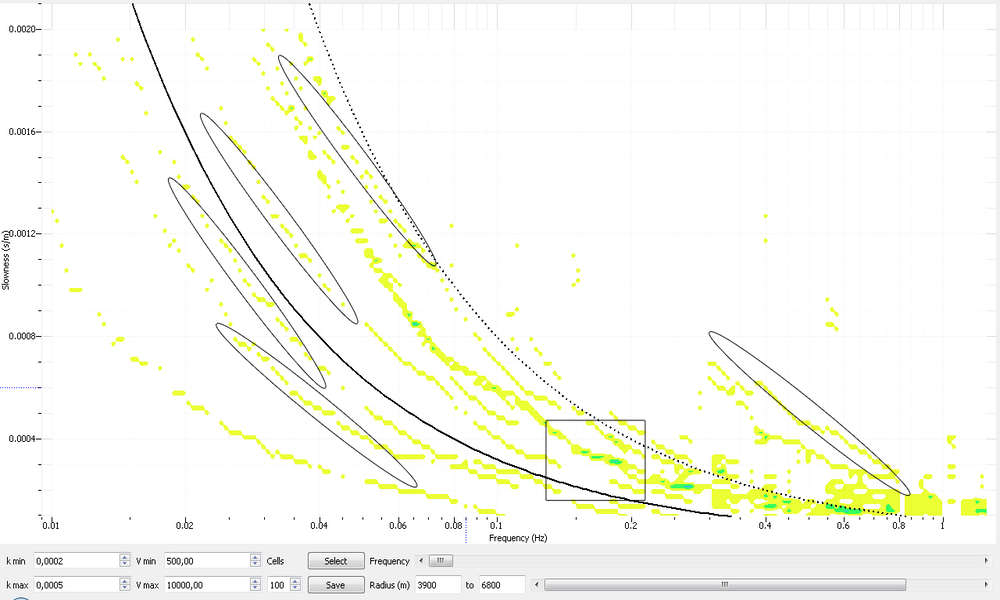The image size is (1000, 600).
Task: Click the Radius start value field (3900)
Action: pyautogui.click(x=431, y=585)
